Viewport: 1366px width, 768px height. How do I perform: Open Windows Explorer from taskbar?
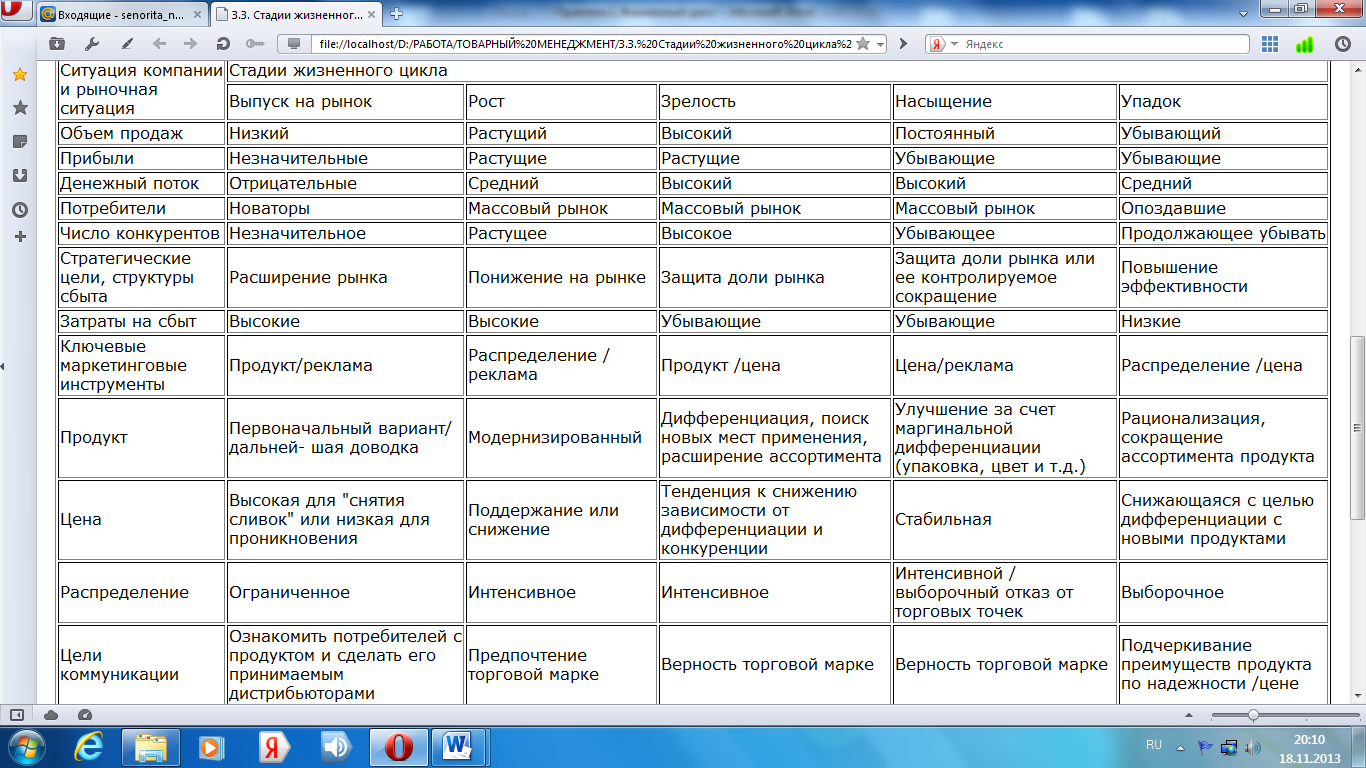(151, 746)
